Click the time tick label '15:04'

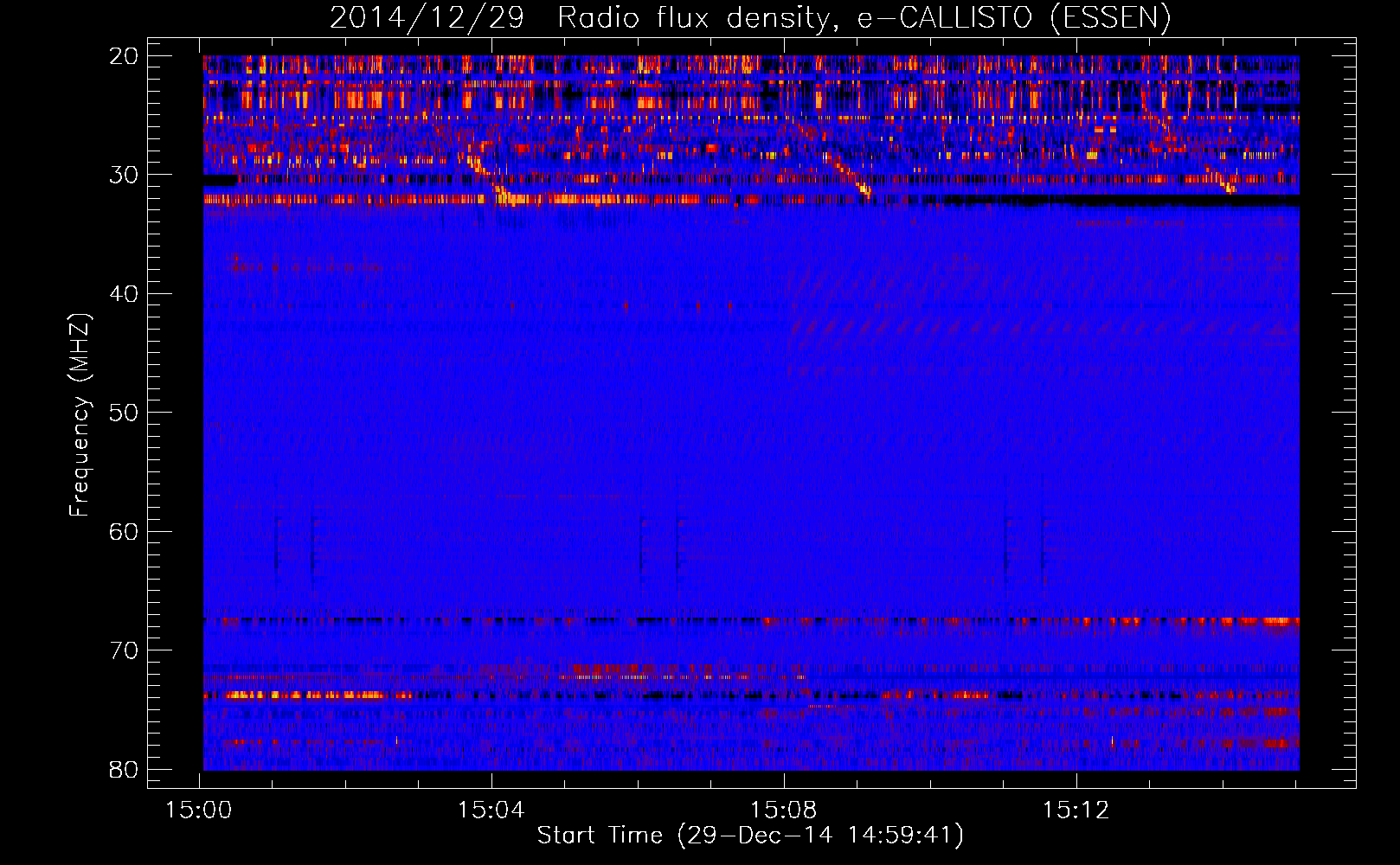(491, 810)
